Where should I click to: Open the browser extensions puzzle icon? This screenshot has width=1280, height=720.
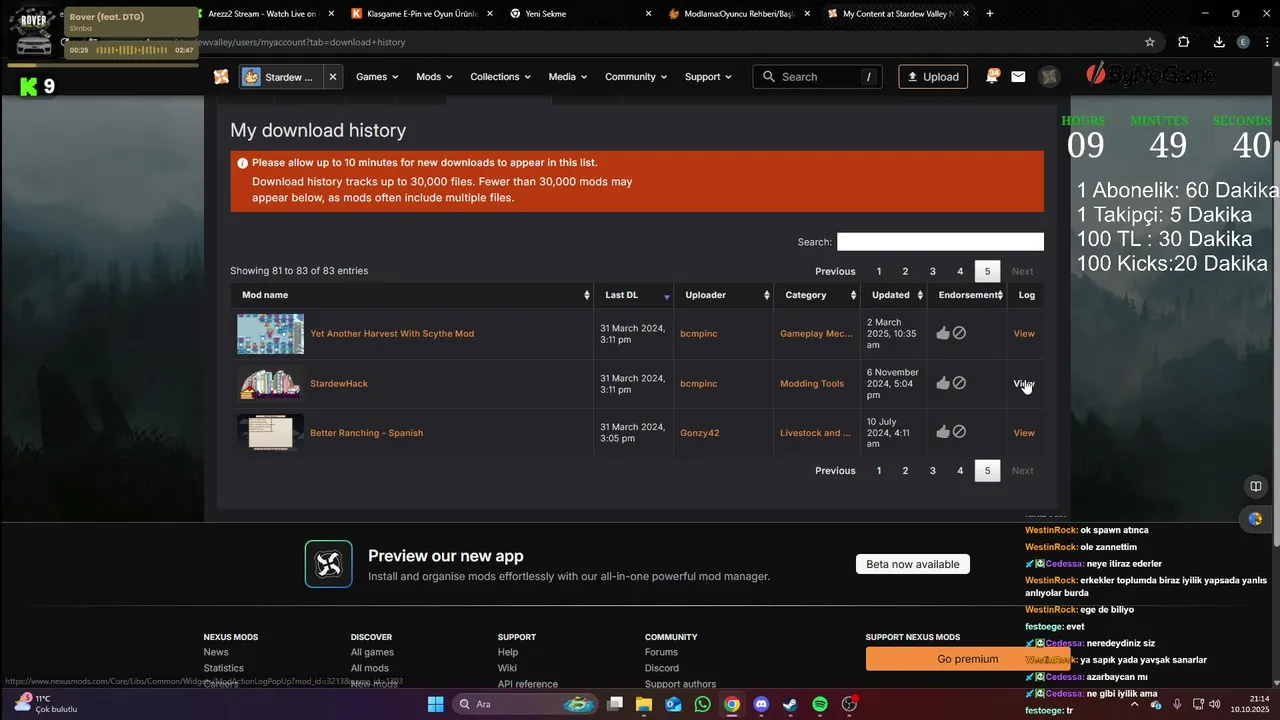point(1184,42)
